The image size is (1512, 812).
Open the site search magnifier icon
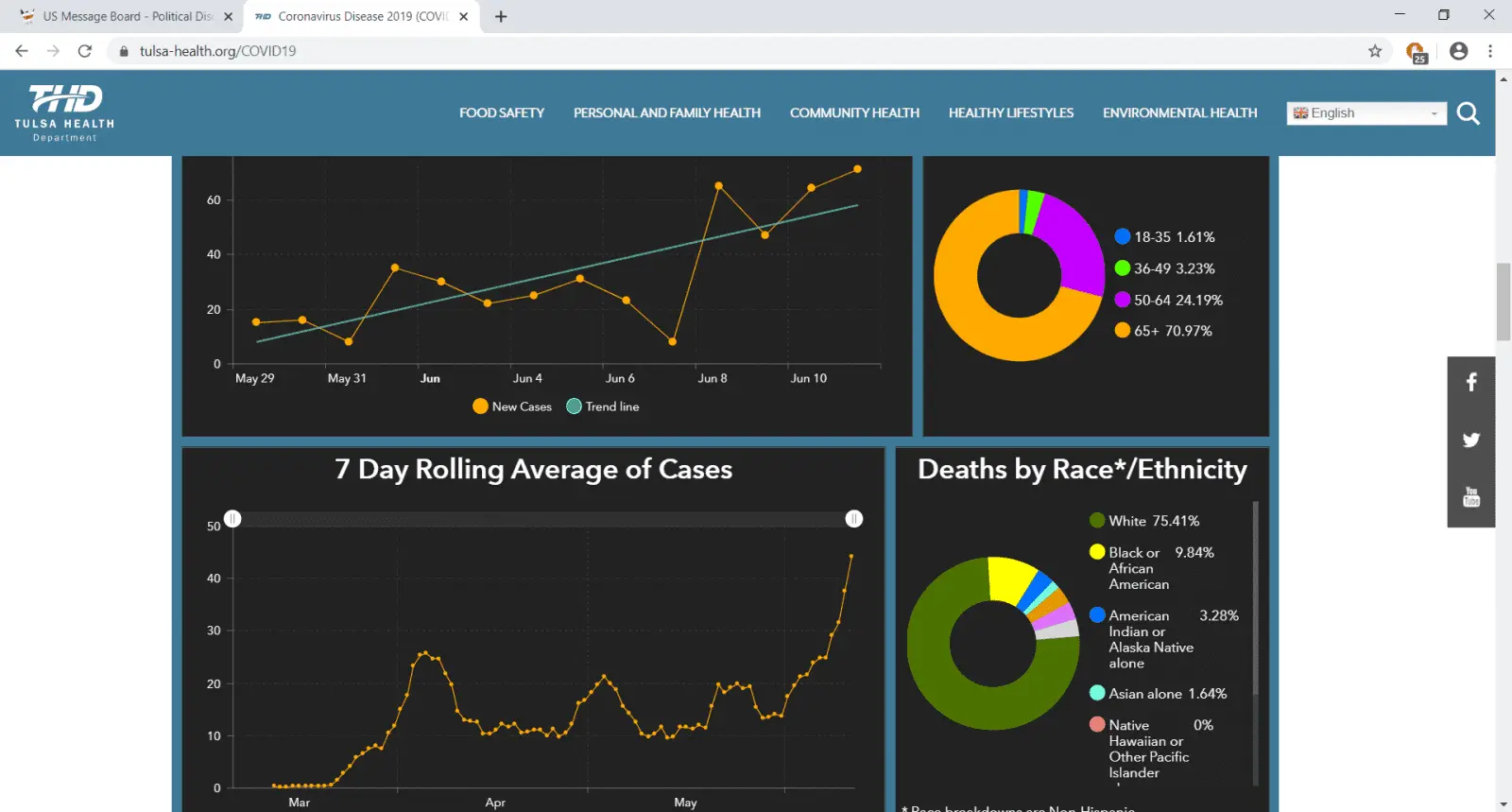(1468, 113)
